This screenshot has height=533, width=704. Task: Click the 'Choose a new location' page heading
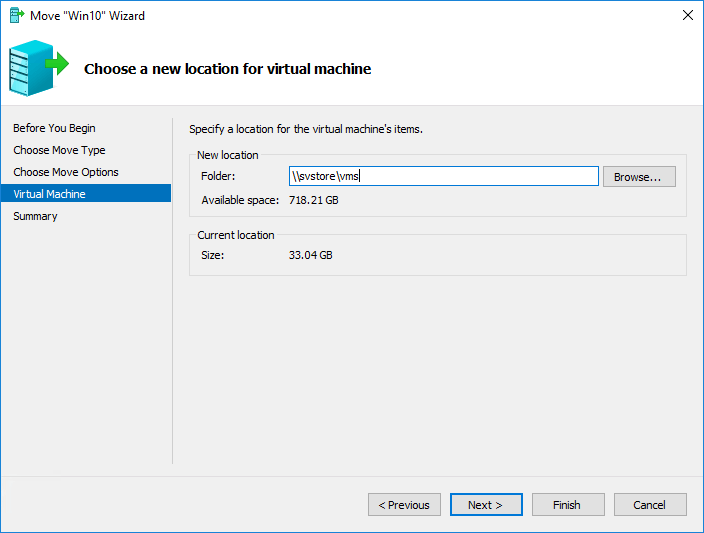228,69
